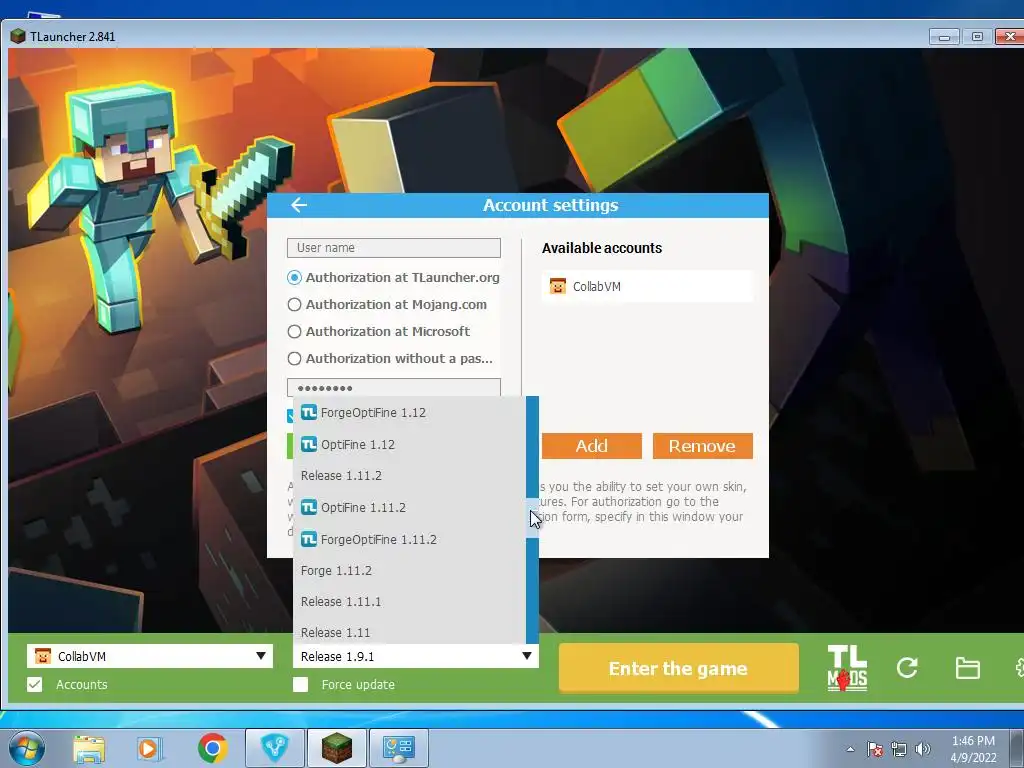Choose Release 1.11.1 from version list

pos(409,601)
